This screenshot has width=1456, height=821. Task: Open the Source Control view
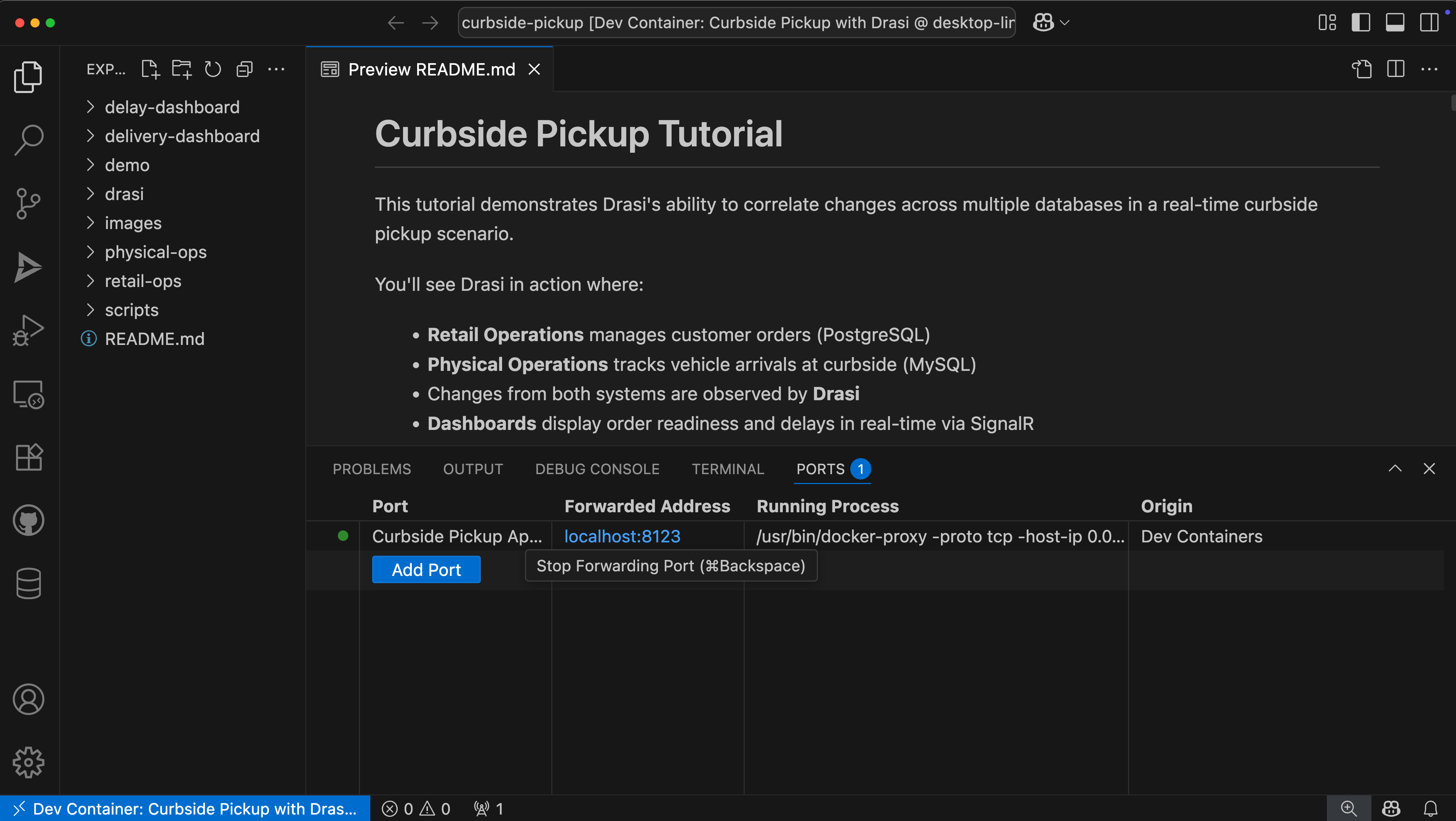click(28, 204)
